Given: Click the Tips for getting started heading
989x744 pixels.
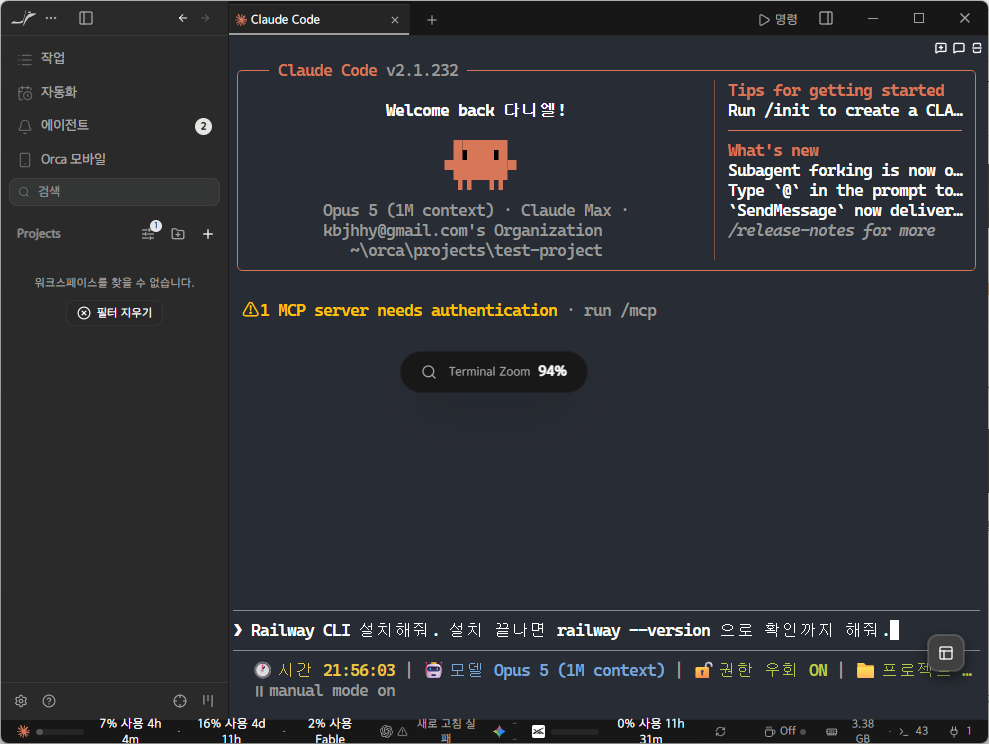Looking at the screenshot, I should tap(836, 90).
